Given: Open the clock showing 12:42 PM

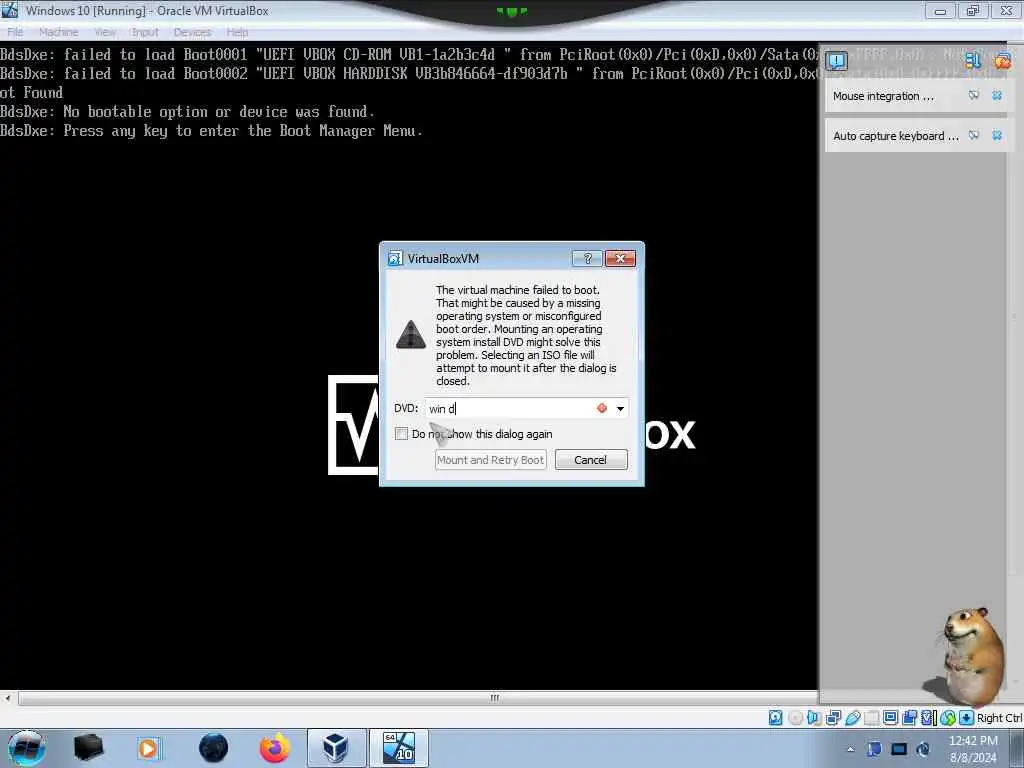Looking at the screenshot, I should point(973,749).
